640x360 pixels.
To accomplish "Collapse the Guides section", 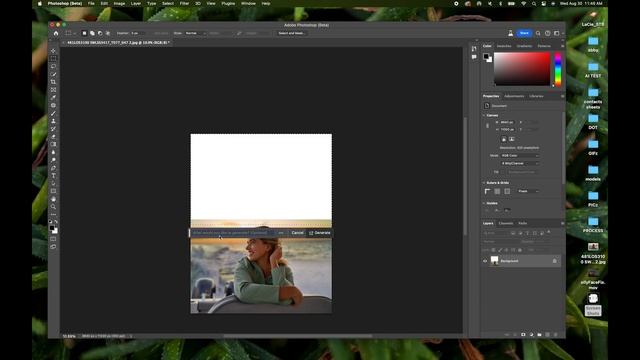I will coord(484,203).
